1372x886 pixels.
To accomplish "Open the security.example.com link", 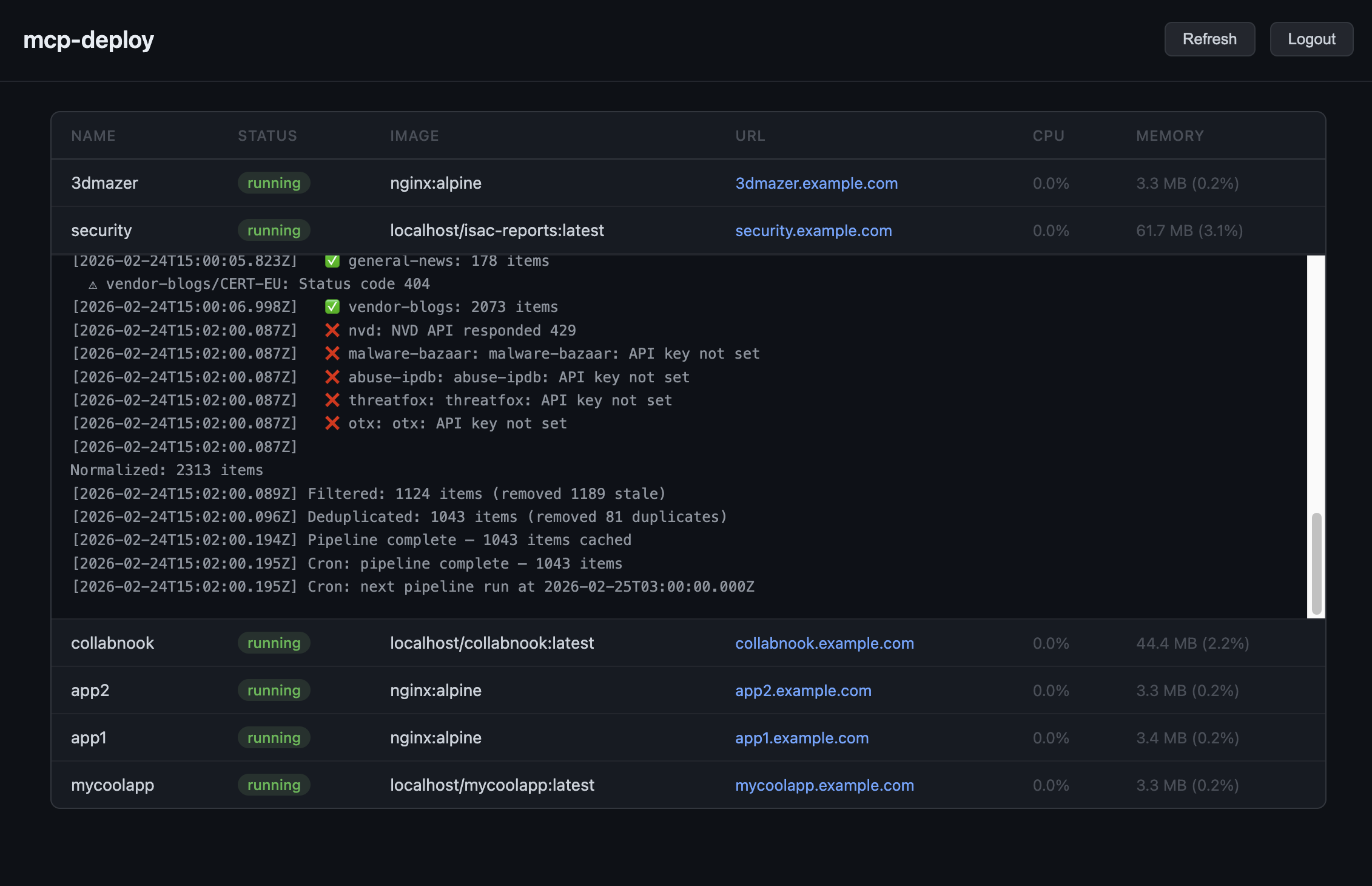I will pyautogui.click(x=813, y=231).
